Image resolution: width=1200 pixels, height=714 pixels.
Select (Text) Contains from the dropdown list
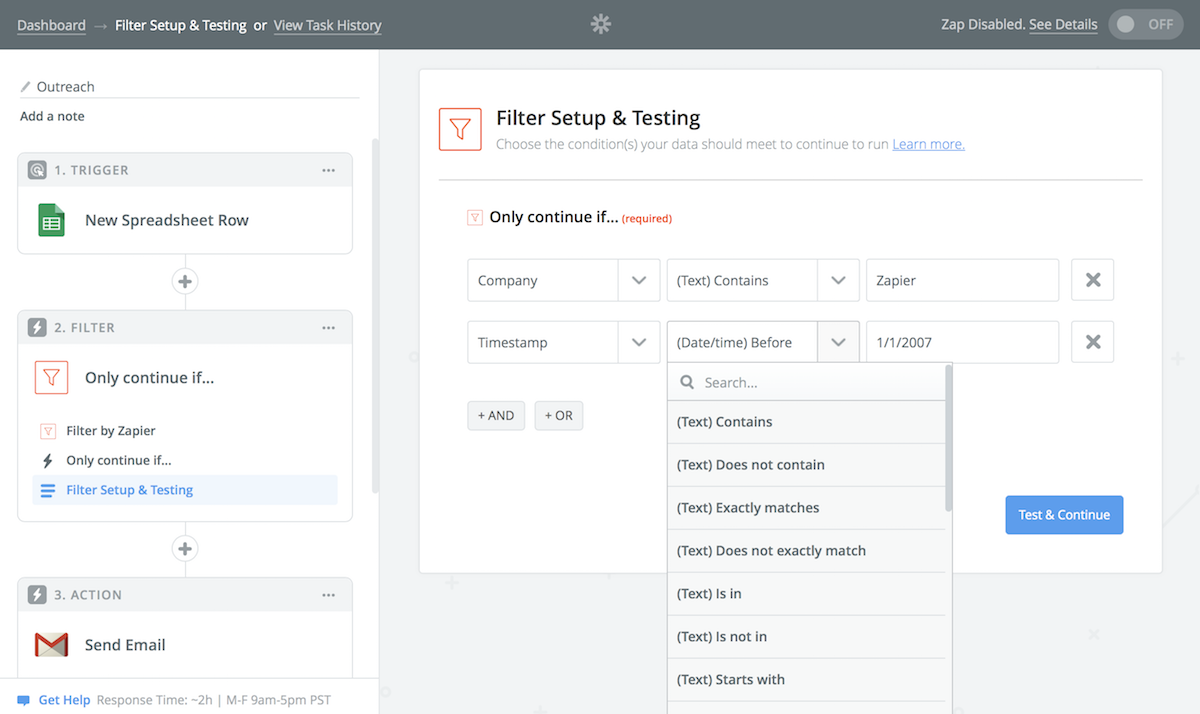click(806, 422)
